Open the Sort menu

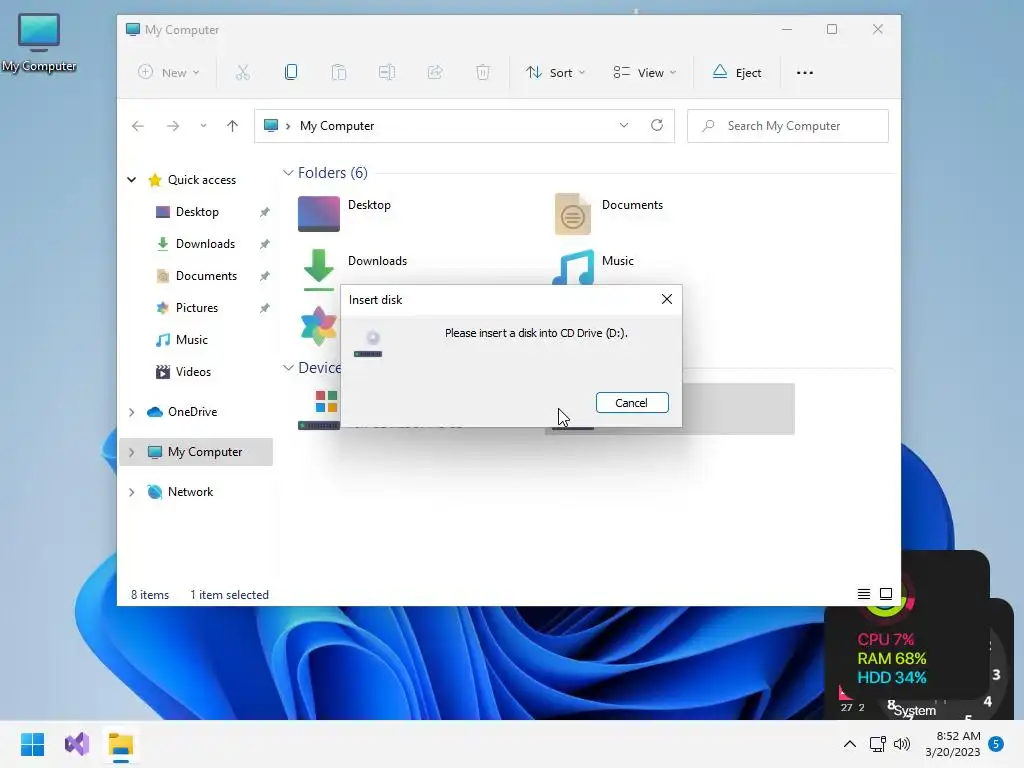coord(556,72)
